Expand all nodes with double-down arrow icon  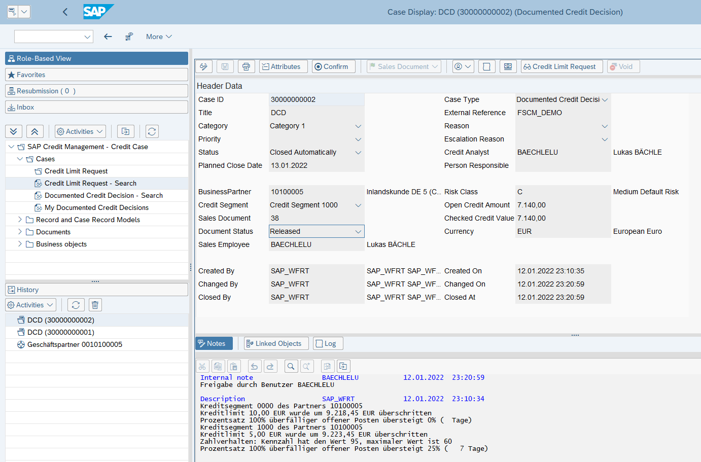tap(14, 131)
